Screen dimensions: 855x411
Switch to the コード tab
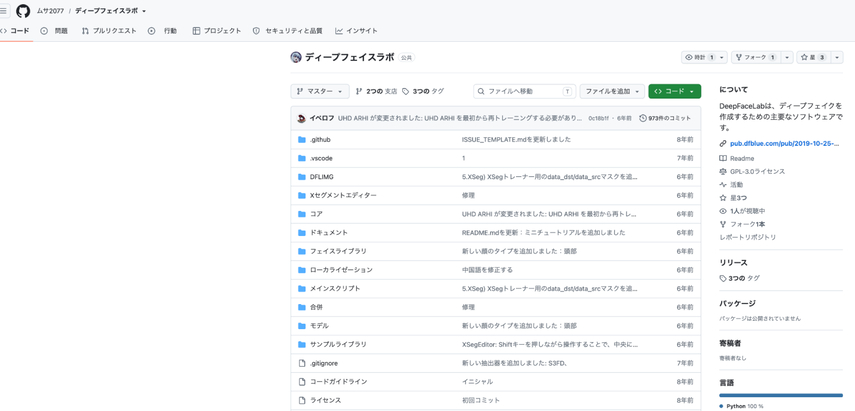click(15, 31)
